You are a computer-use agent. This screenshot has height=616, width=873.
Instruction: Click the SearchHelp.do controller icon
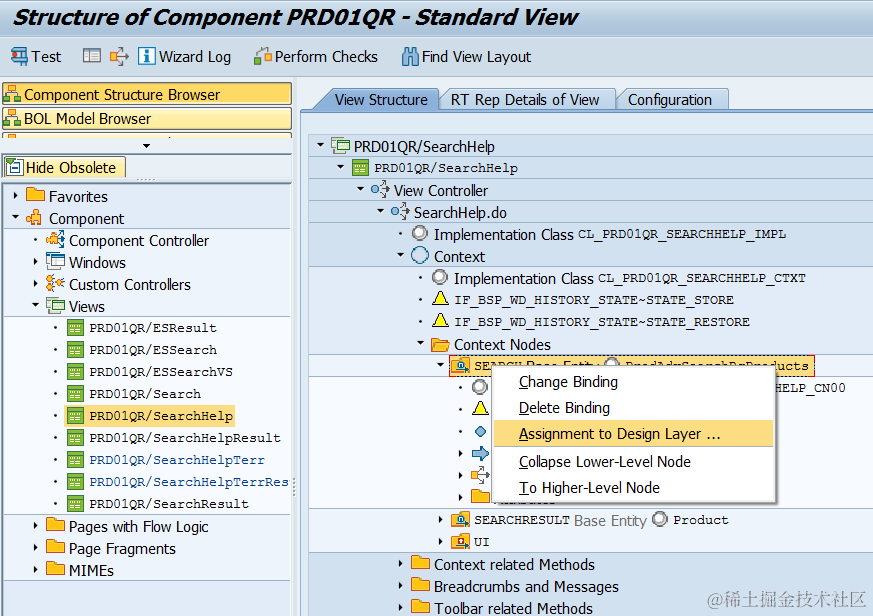(x=400, y=212)
